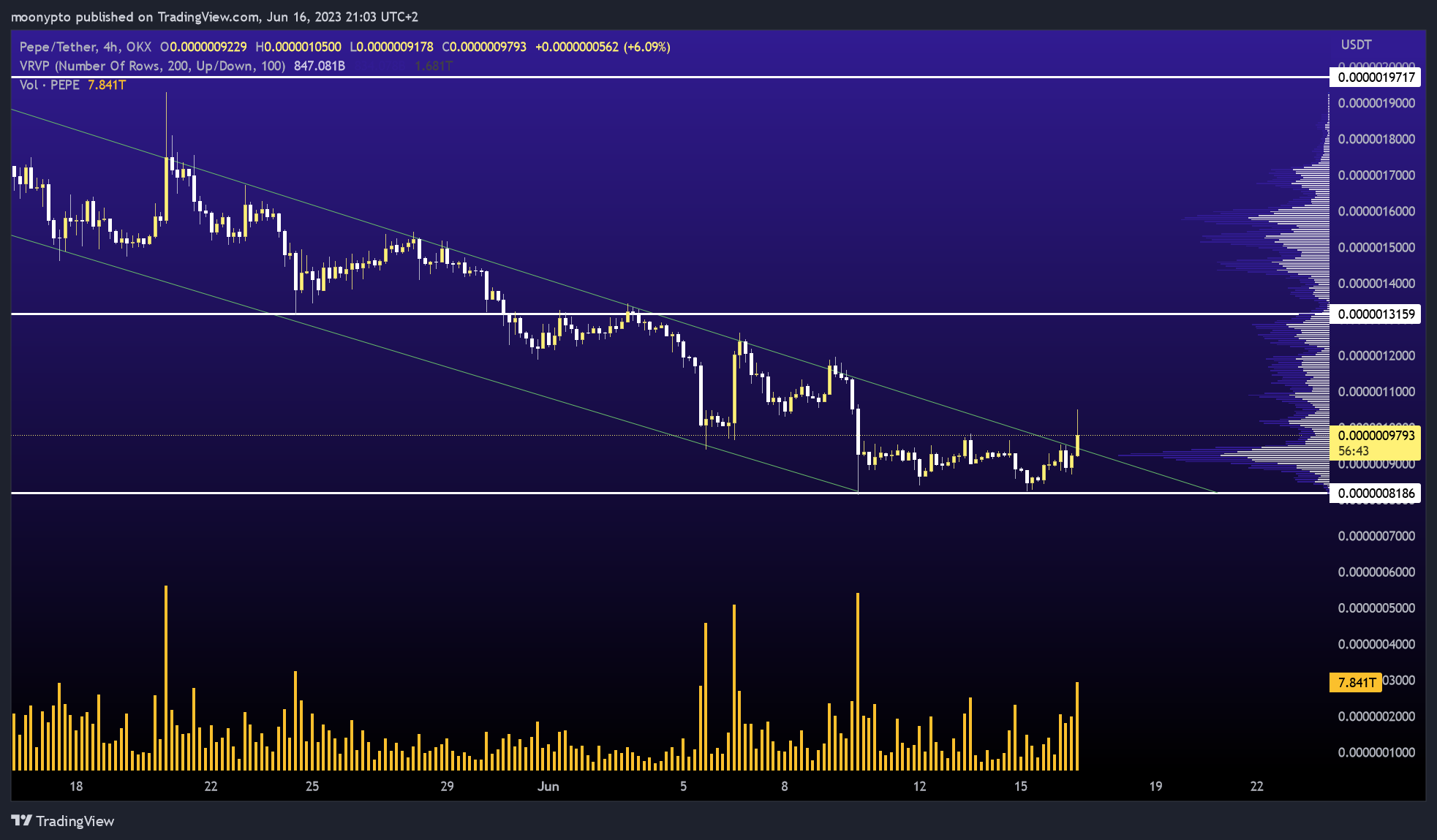The height and width of the screenshot is (840, 1437).
Task: Select the 0.0000019717 price level label
Action: click(x=1376, y=77)
